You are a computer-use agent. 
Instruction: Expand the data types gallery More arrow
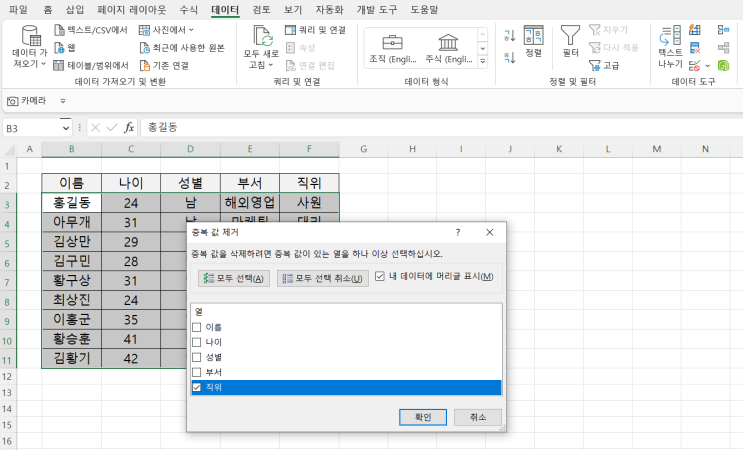[x=482, y=61]
